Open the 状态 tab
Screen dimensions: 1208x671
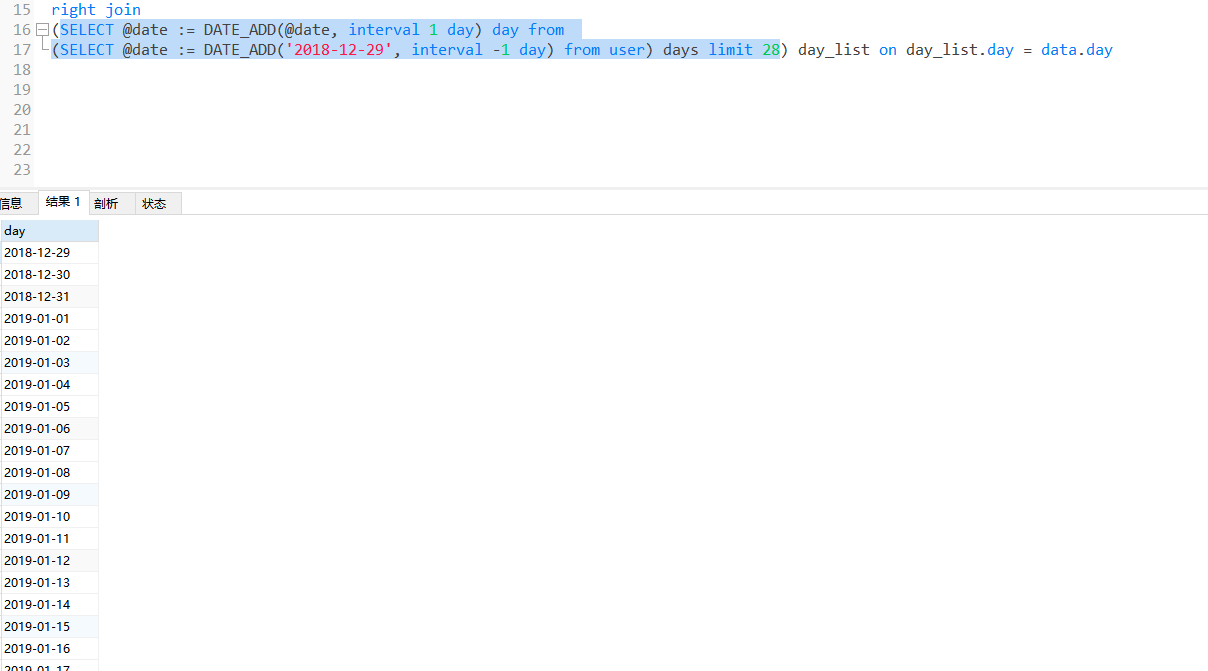tap(154, 203)
